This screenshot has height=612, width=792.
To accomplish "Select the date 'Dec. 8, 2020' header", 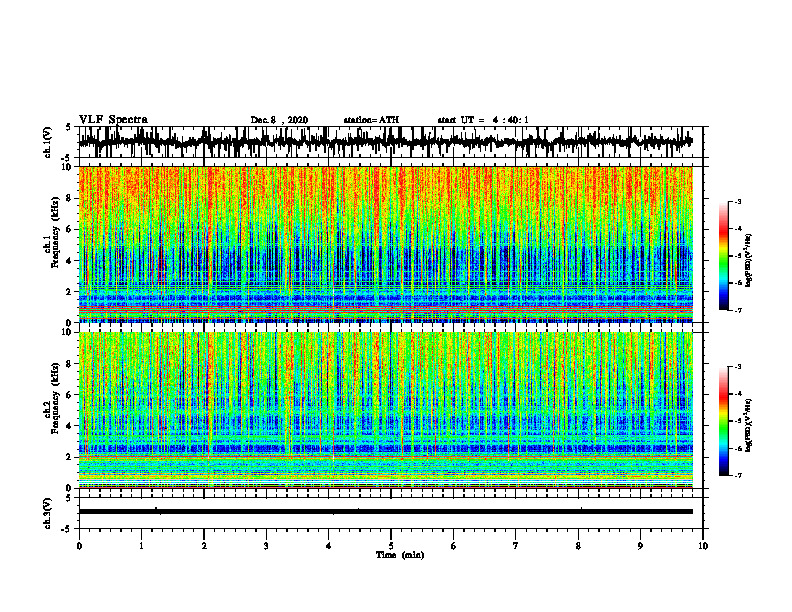I will coord(279,120).
